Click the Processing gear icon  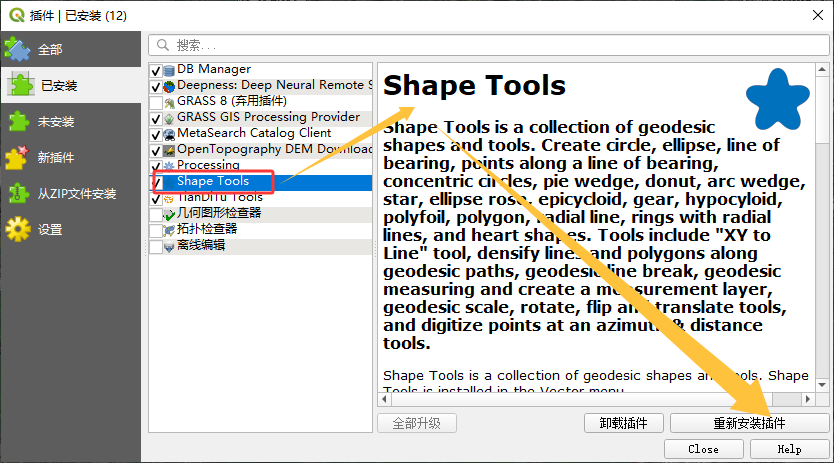coord(169,166)
